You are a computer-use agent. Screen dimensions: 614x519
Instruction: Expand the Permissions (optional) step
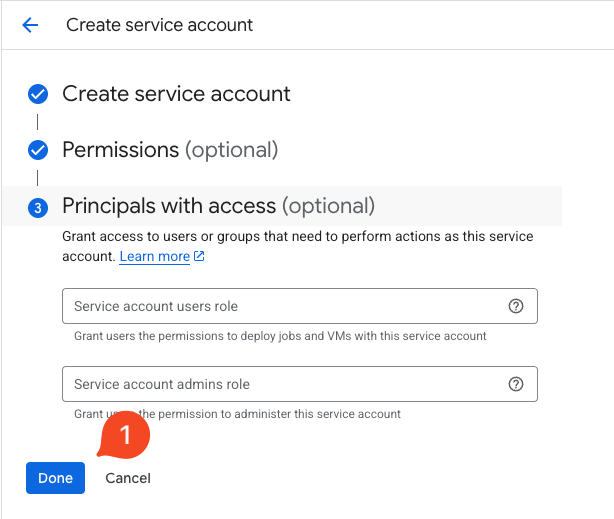(x=170, y=150)
